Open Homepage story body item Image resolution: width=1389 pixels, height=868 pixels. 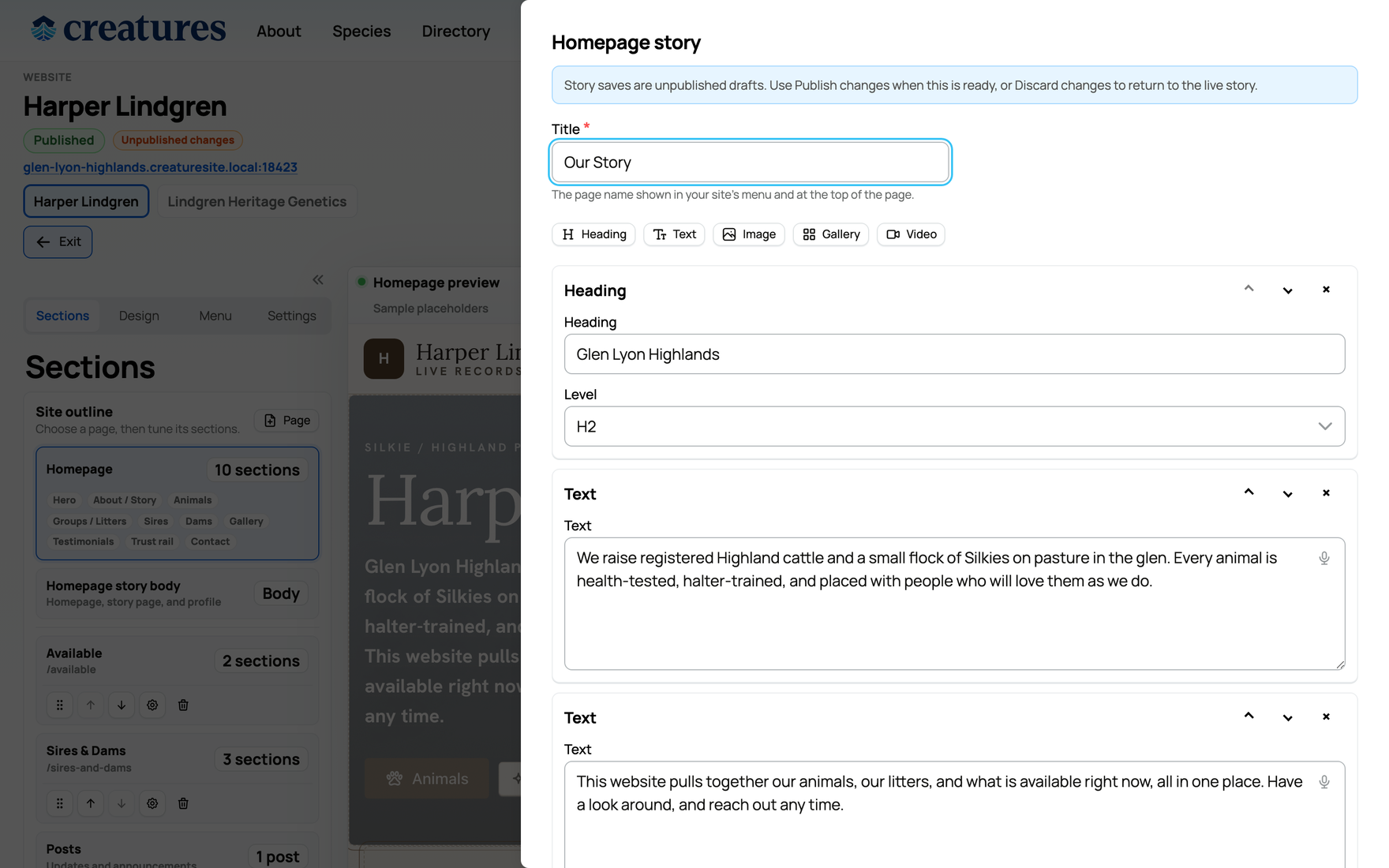pyautogui.click(x=178, y=593)
